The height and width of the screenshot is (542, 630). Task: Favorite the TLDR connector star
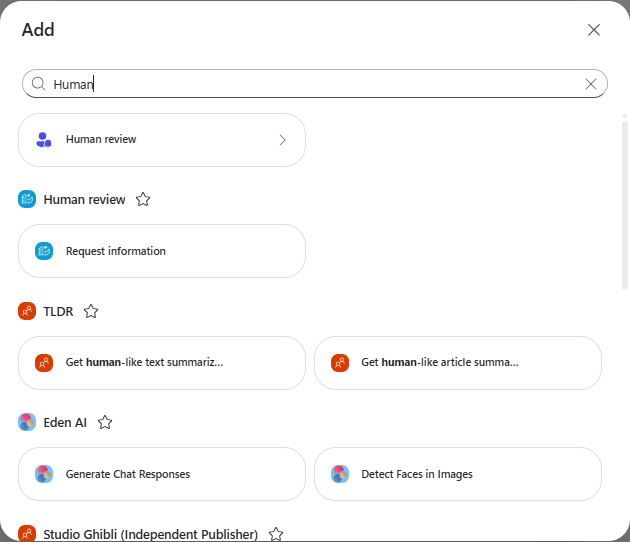[91, 311]
